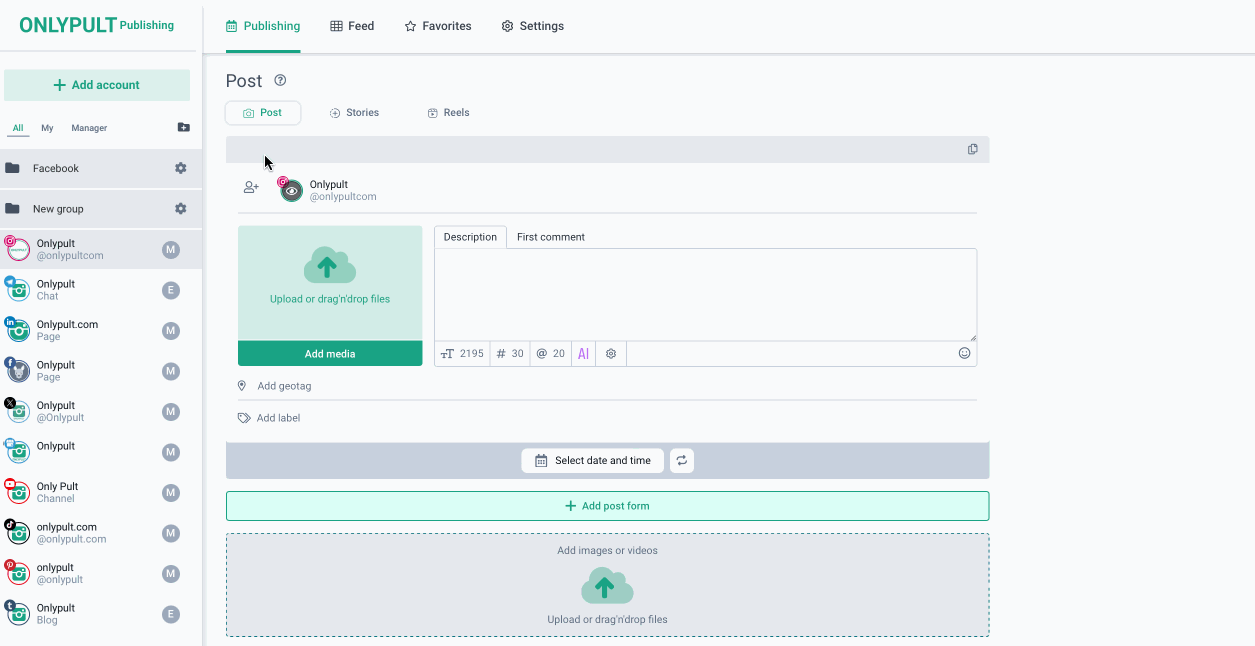Open the Feed tab in top navigation
1255x646 pixels.
pyautogui.click(x=352, y=26)
